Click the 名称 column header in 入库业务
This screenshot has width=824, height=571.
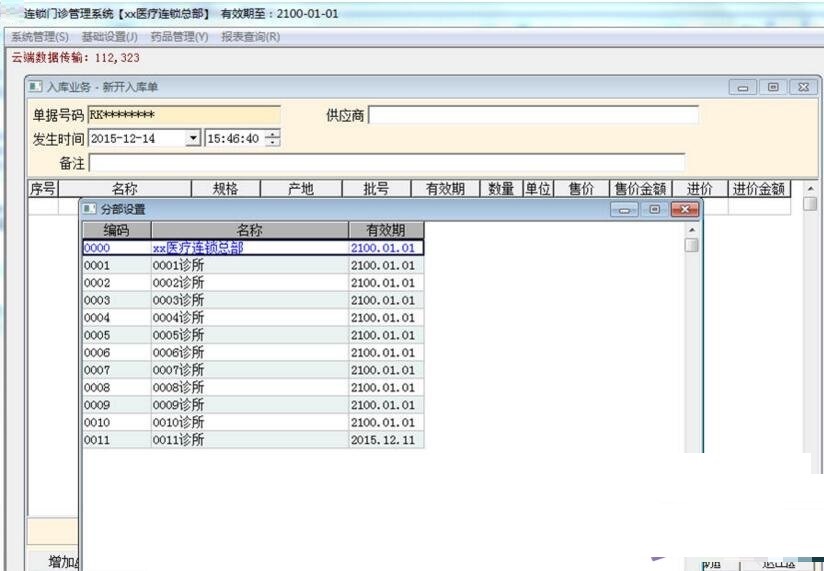click(125, 189)
